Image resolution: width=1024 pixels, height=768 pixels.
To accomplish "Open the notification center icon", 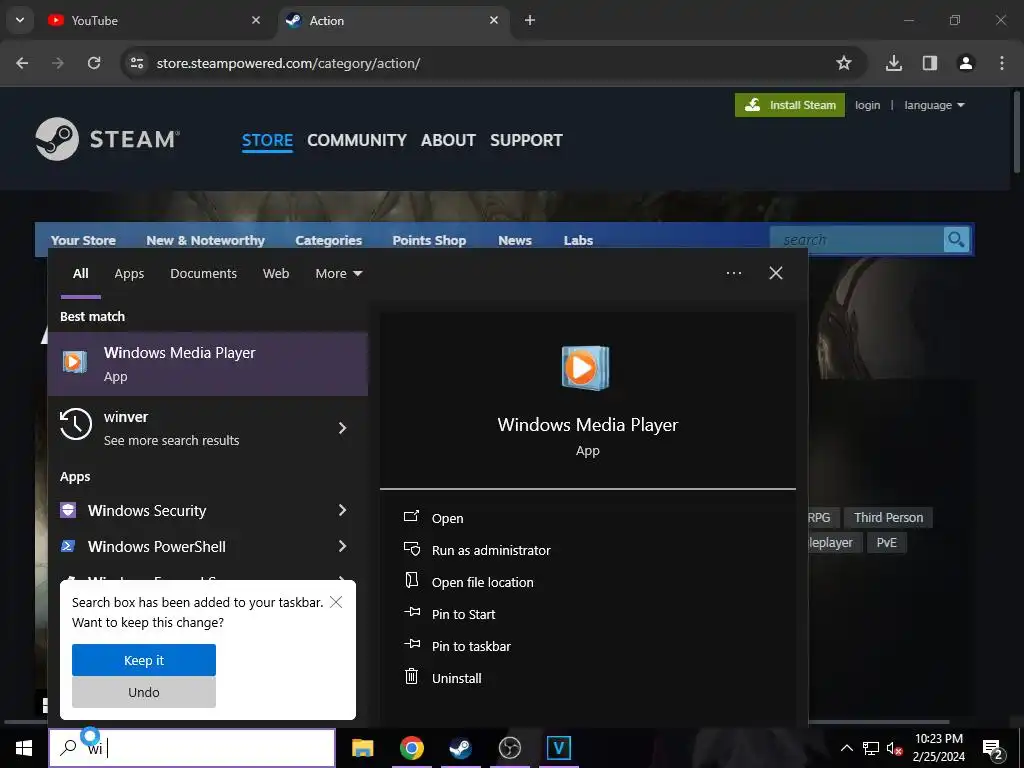I will pos(993,748).
